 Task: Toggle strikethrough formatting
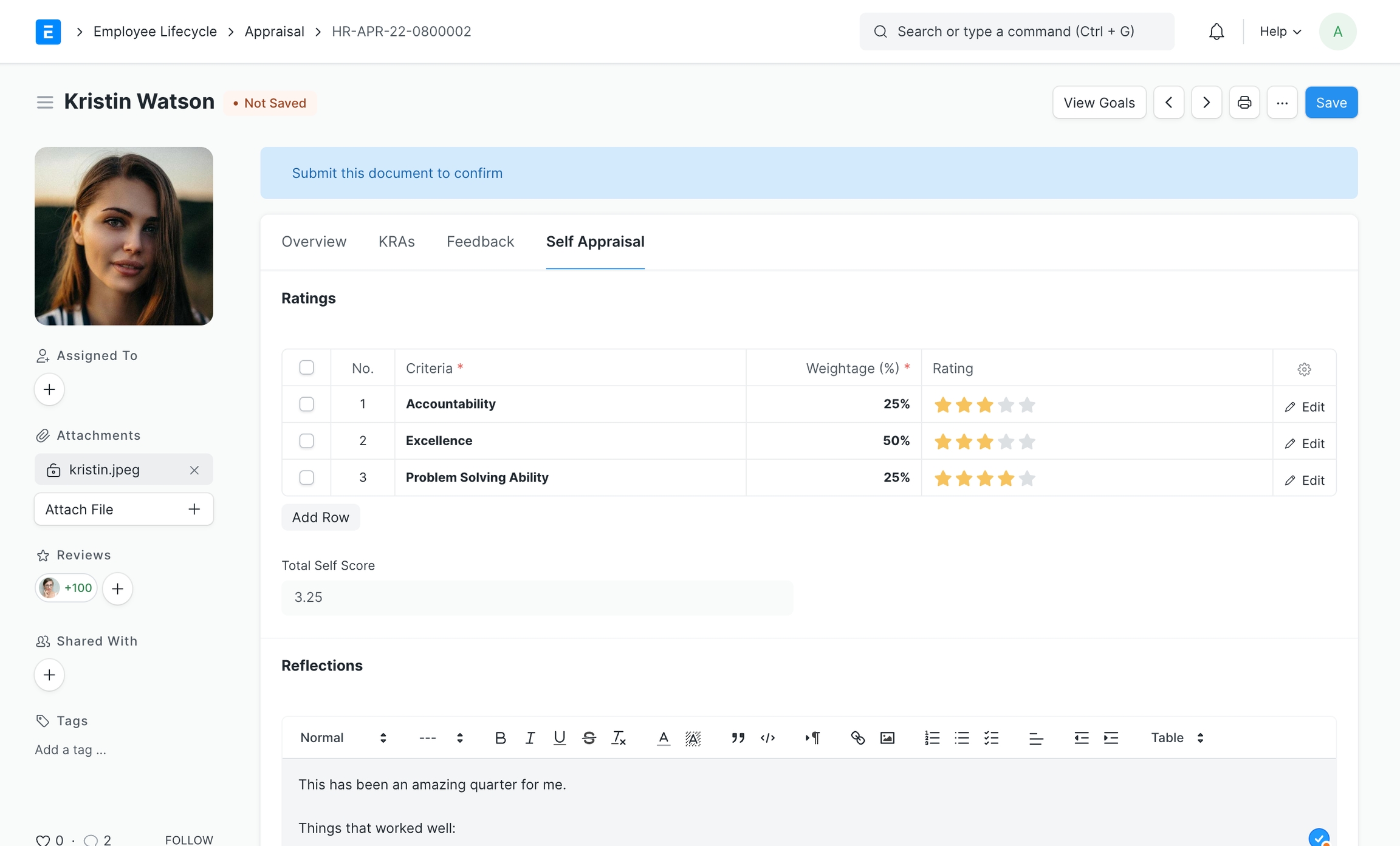[589, 738]
